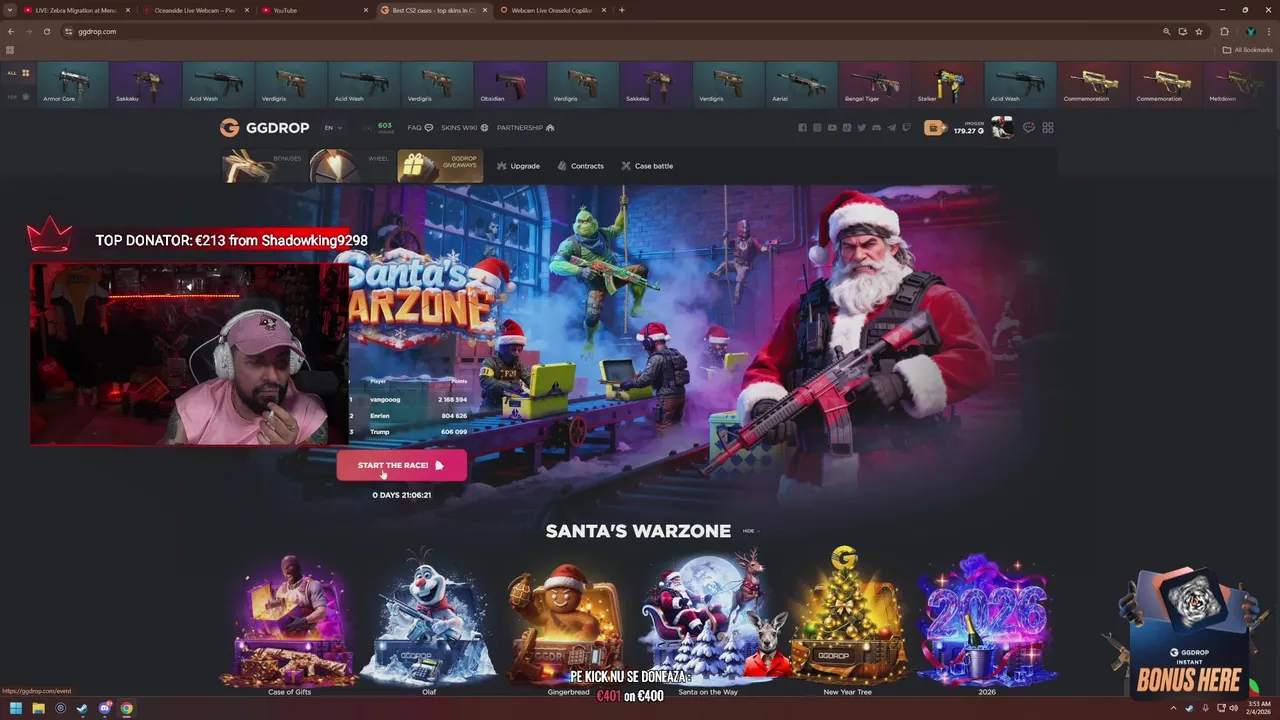Open GGDROP Discord social icon
Image resolution: width=1280 pixels, height=720 pixels.
pos(877,128)
